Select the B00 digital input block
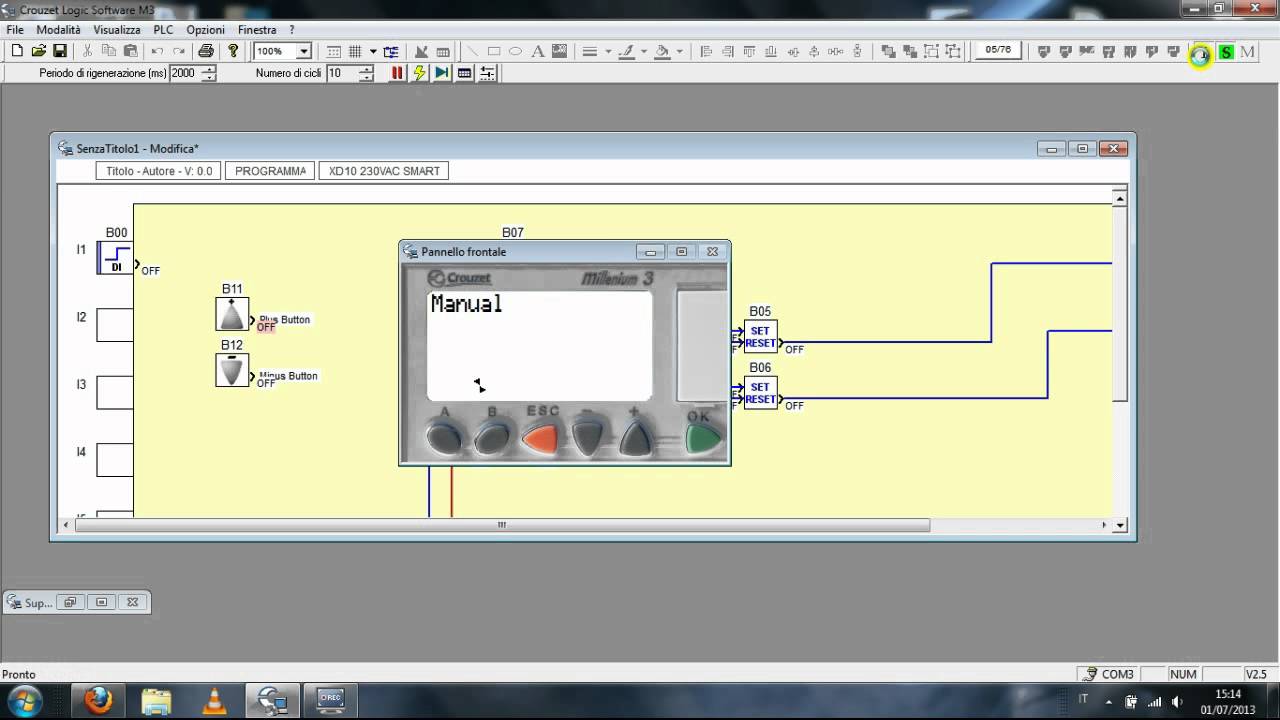 [115, 257]
